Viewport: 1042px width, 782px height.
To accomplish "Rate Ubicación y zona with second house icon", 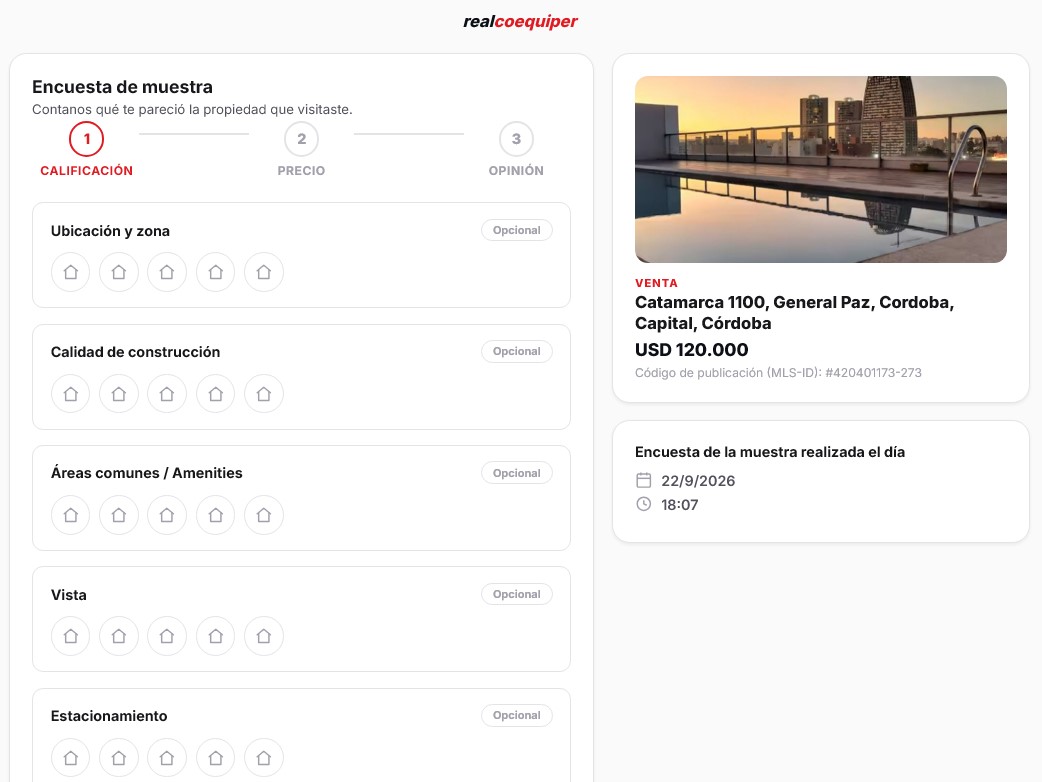I will (119, 272).
